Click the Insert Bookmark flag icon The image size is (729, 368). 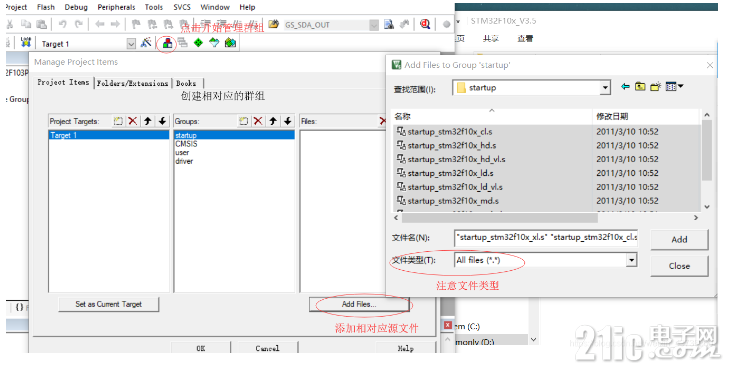tap(136, 24)
